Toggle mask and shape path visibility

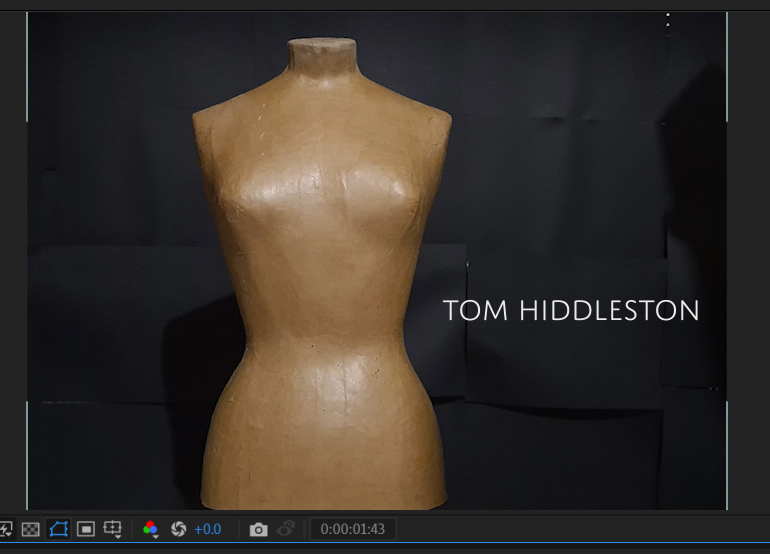[x=58, y=529]
